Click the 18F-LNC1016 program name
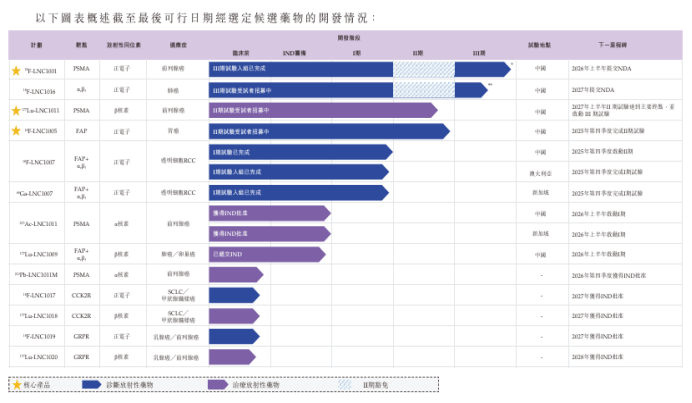The width and height of the screenshot is (692, 403). pyautogui.click(x=40, y=90)
